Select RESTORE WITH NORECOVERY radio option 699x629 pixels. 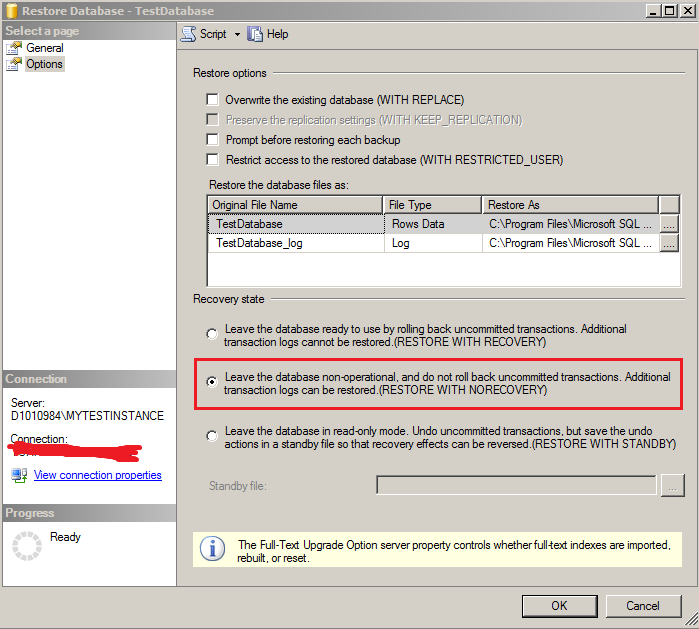point(212,382)
